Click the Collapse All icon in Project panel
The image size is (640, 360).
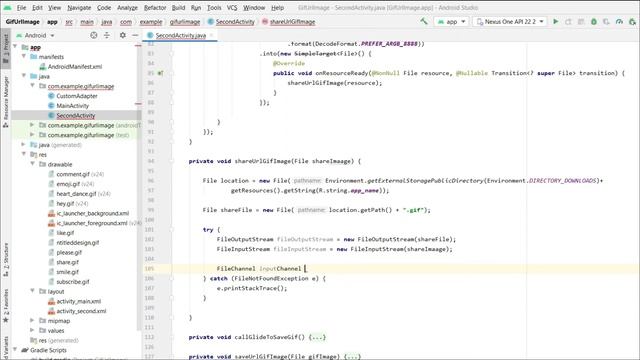(x=107, y=36)
